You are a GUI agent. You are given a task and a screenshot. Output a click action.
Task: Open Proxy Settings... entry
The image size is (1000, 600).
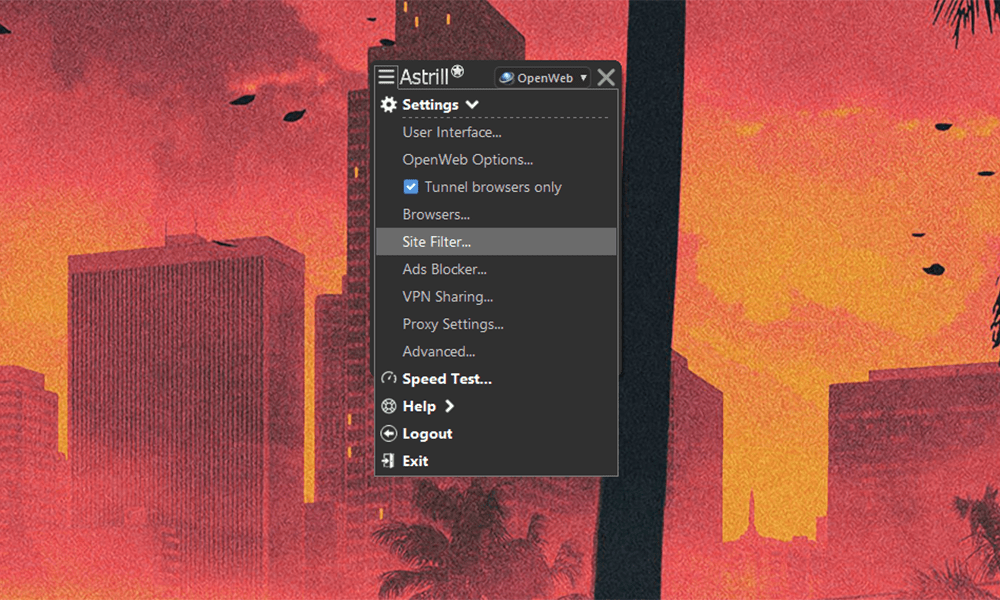pyautogui.click(x=453, y=324)
